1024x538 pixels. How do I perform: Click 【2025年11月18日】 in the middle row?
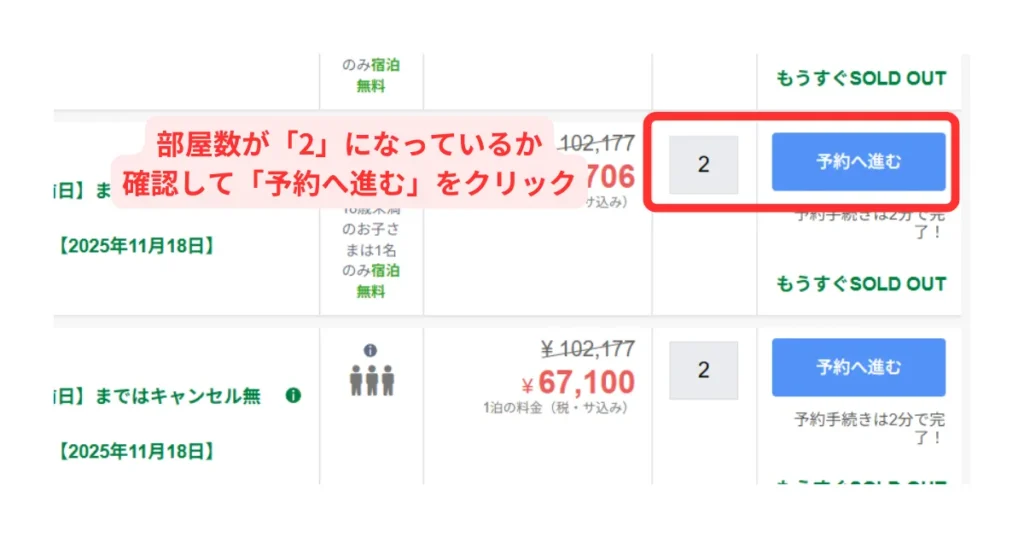tap(135, 244)
